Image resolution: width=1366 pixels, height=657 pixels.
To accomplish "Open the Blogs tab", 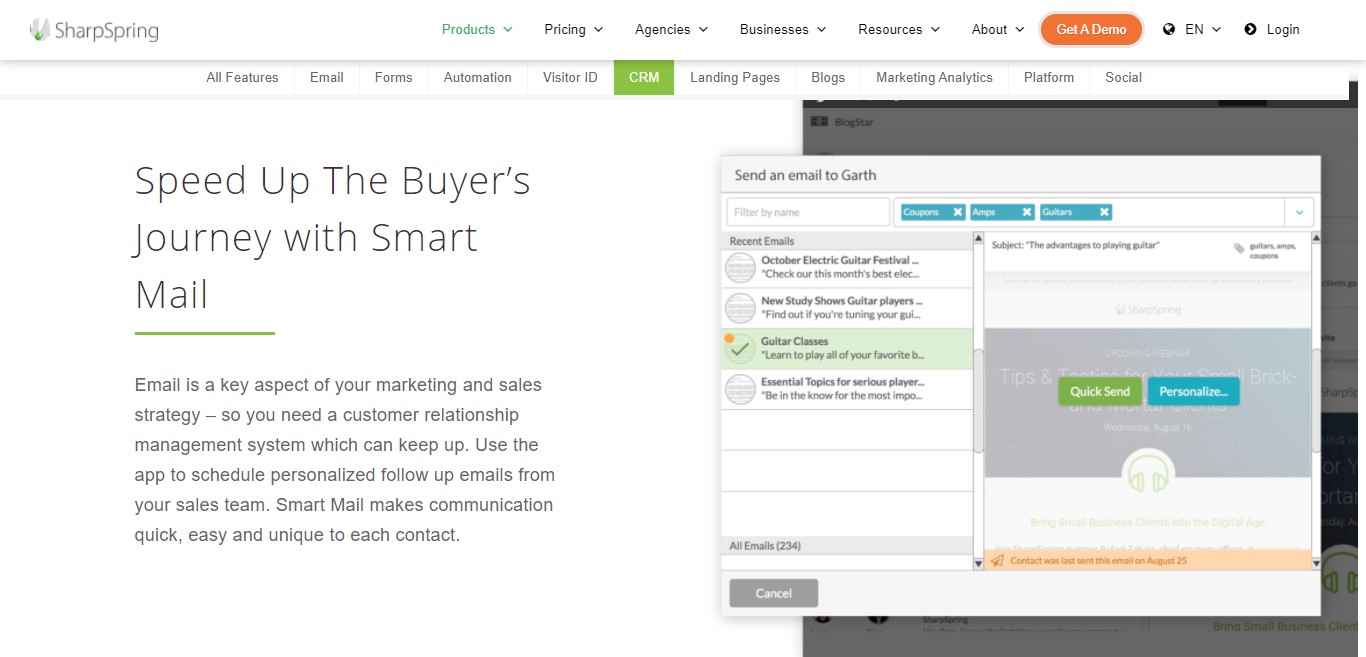I will tap(828, 77).
